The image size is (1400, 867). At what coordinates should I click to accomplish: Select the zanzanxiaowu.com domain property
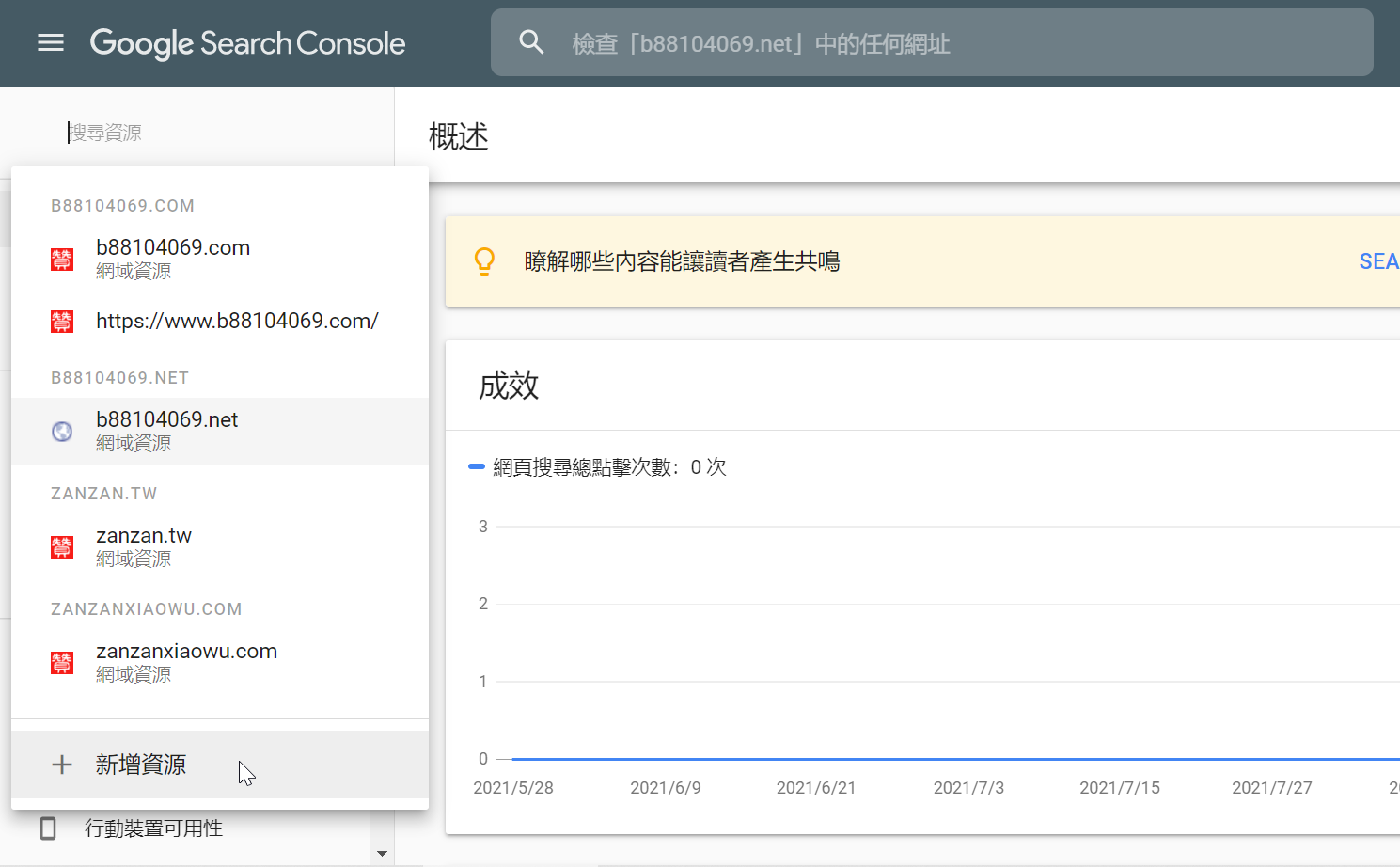tap(220, 662)
